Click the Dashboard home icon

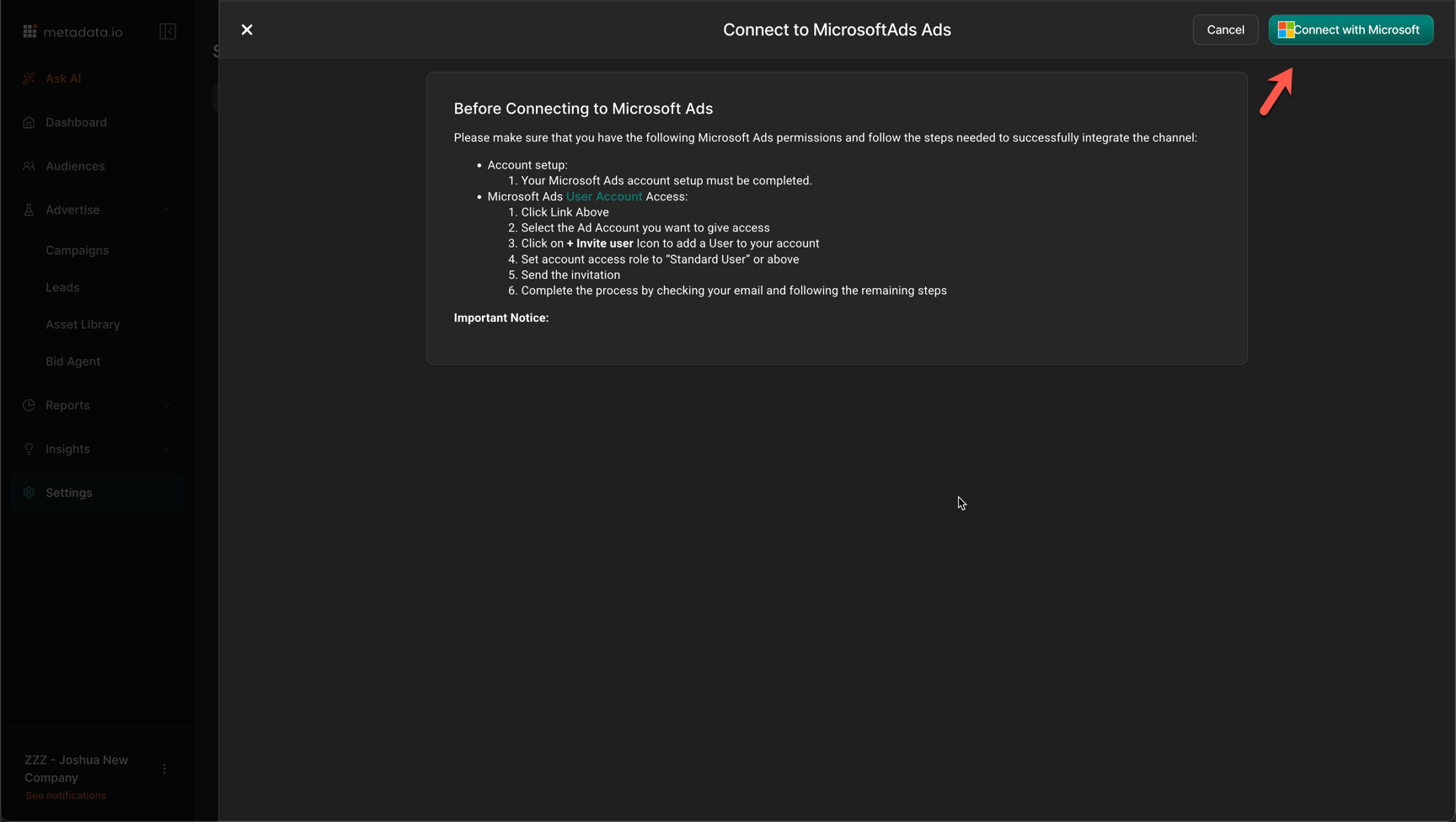click(29, 122)
